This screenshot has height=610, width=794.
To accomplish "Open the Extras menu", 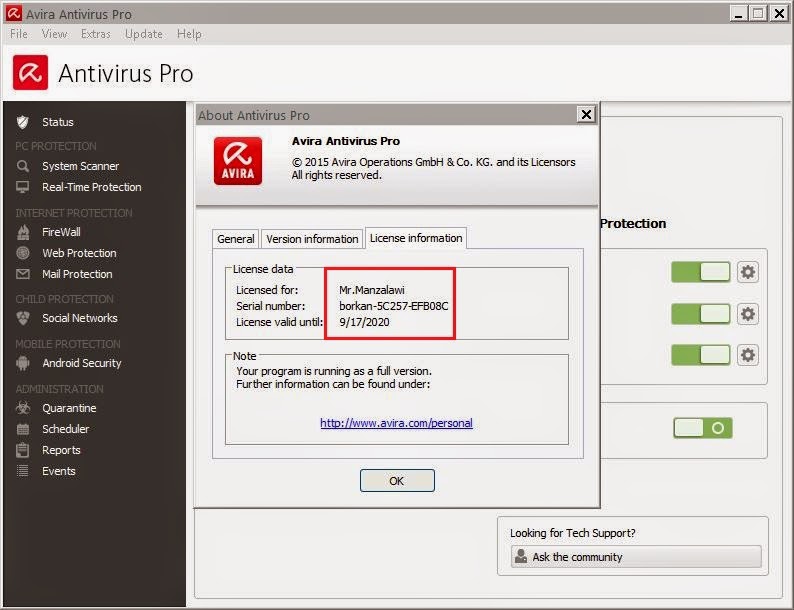I will (x=96, y=34).
